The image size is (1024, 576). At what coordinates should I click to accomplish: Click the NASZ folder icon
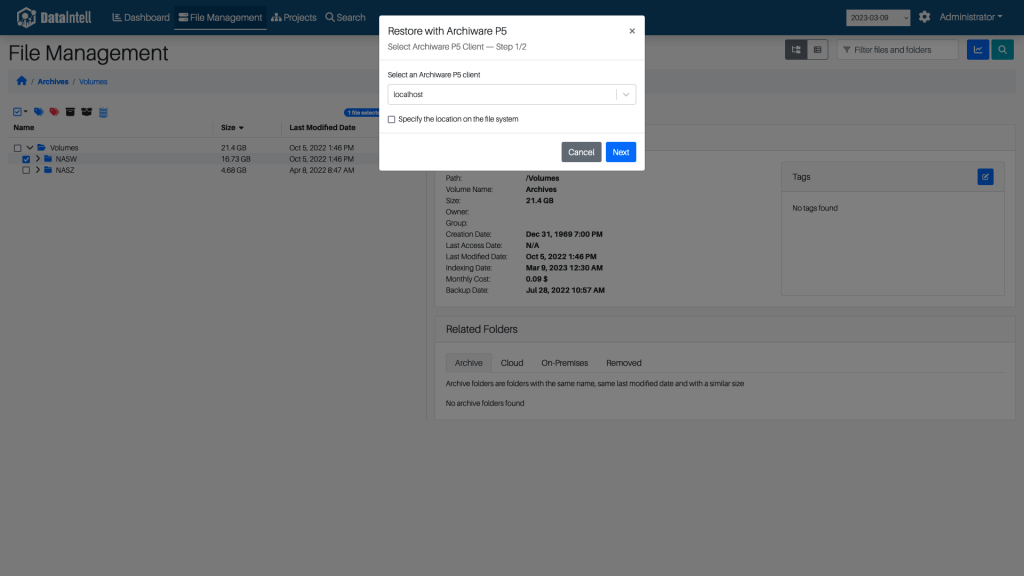(x=48, y=170)
